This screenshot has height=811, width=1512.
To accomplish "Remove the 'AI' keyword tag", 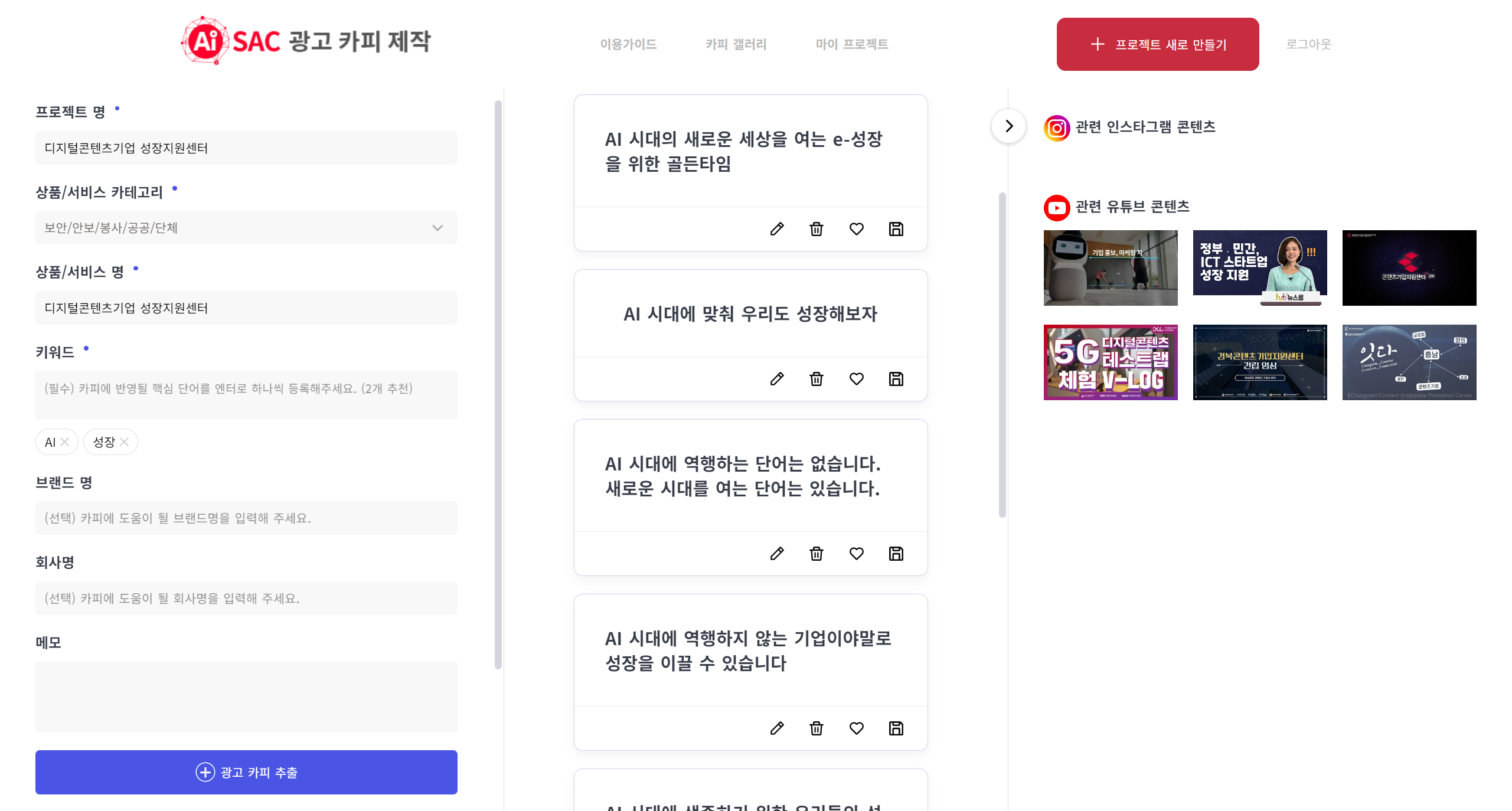I will point(65,442).
